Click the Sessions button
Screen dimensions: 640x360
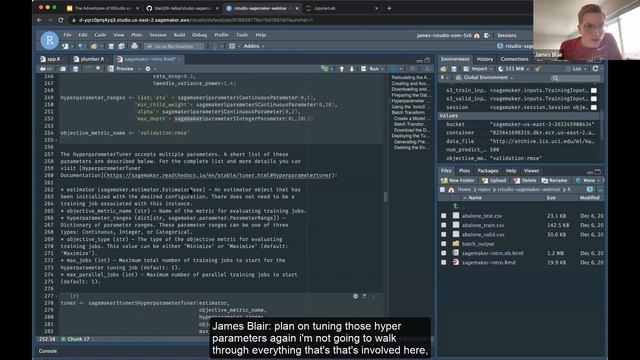coord(507,36)
